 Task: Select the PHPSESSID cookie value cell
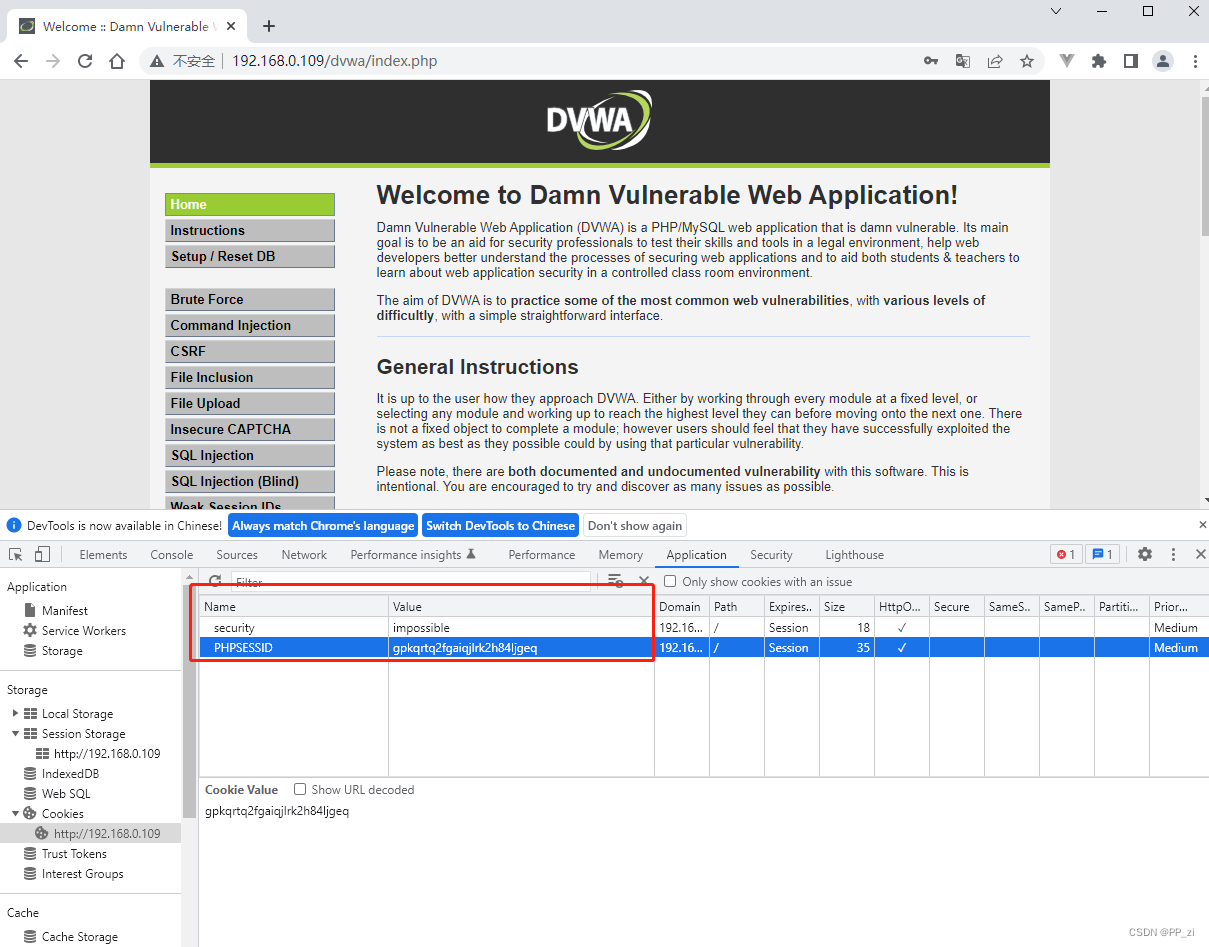[521, 648]
